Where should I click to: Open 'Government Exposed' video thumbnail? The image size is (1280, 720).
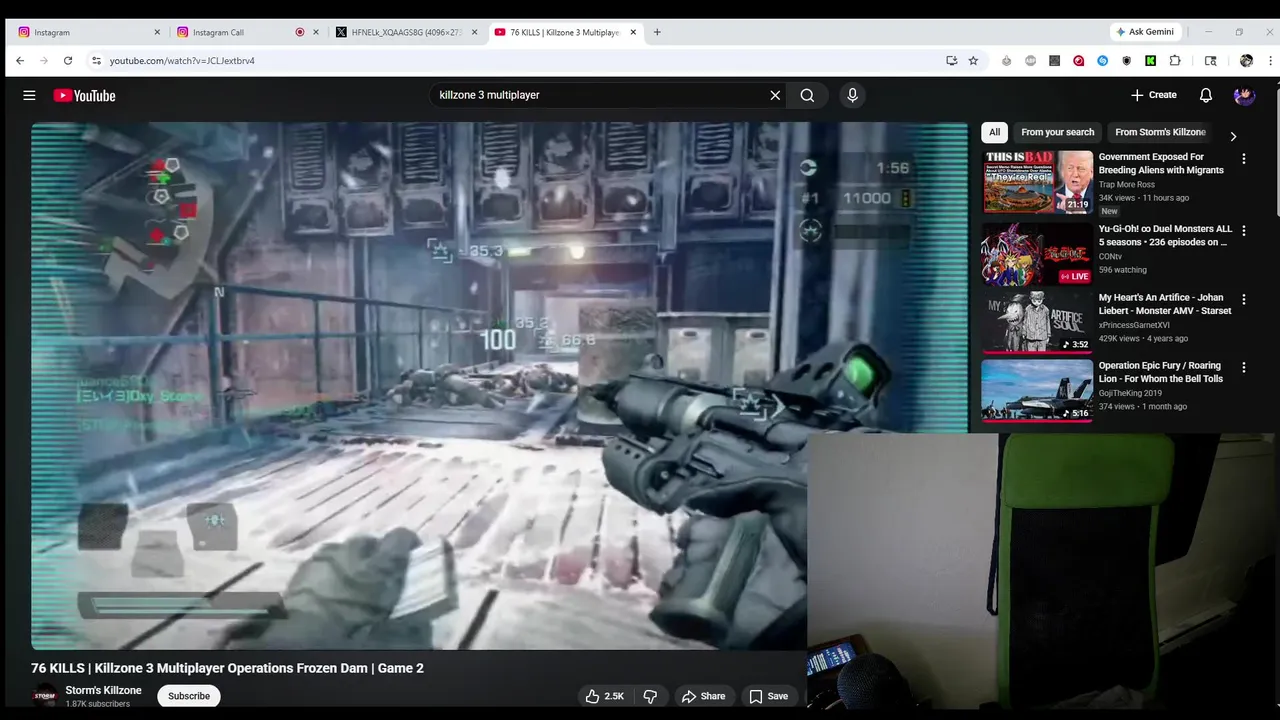point(1037,181)
